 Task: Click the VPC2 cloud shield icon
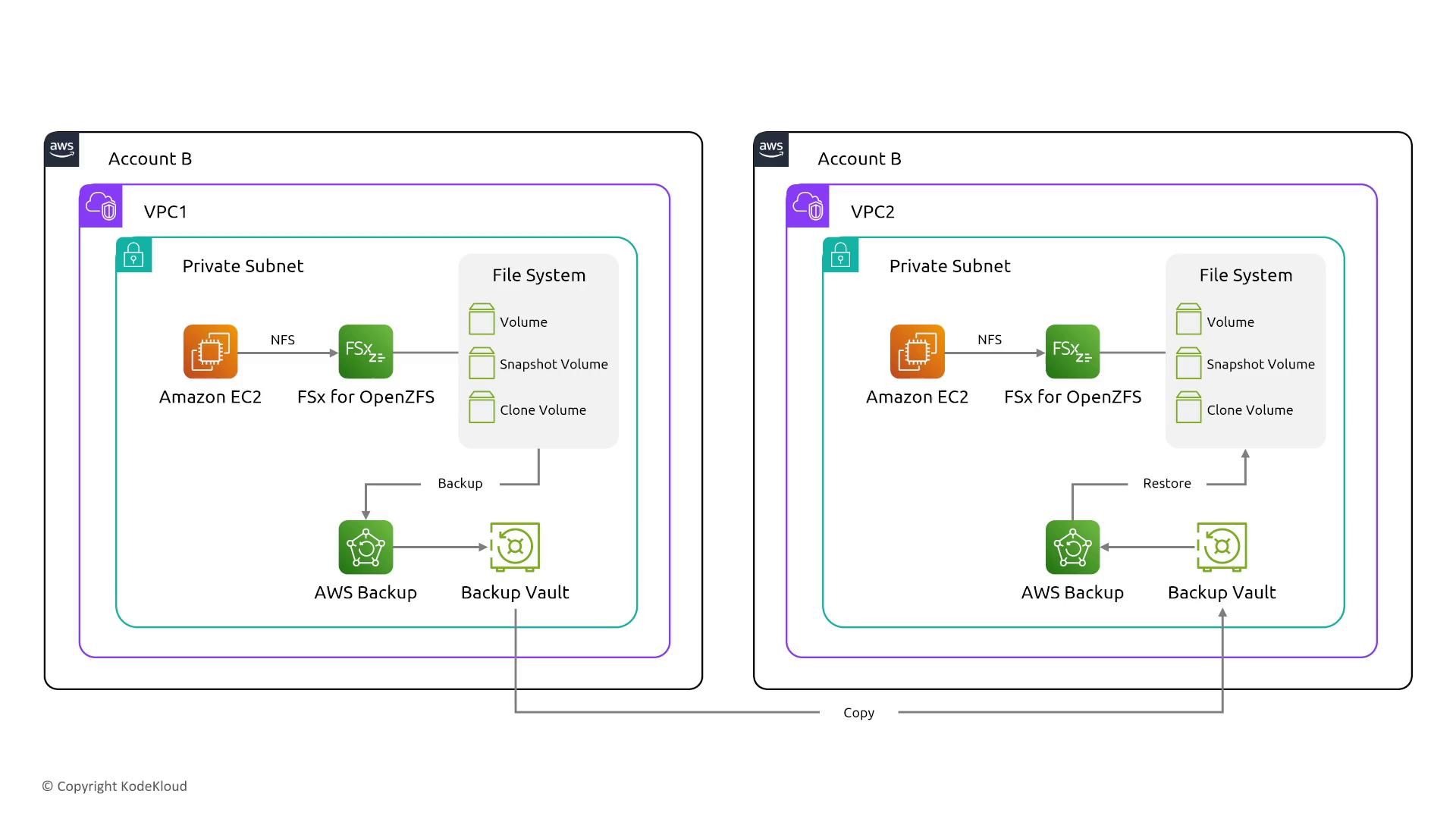pos(808,206)
